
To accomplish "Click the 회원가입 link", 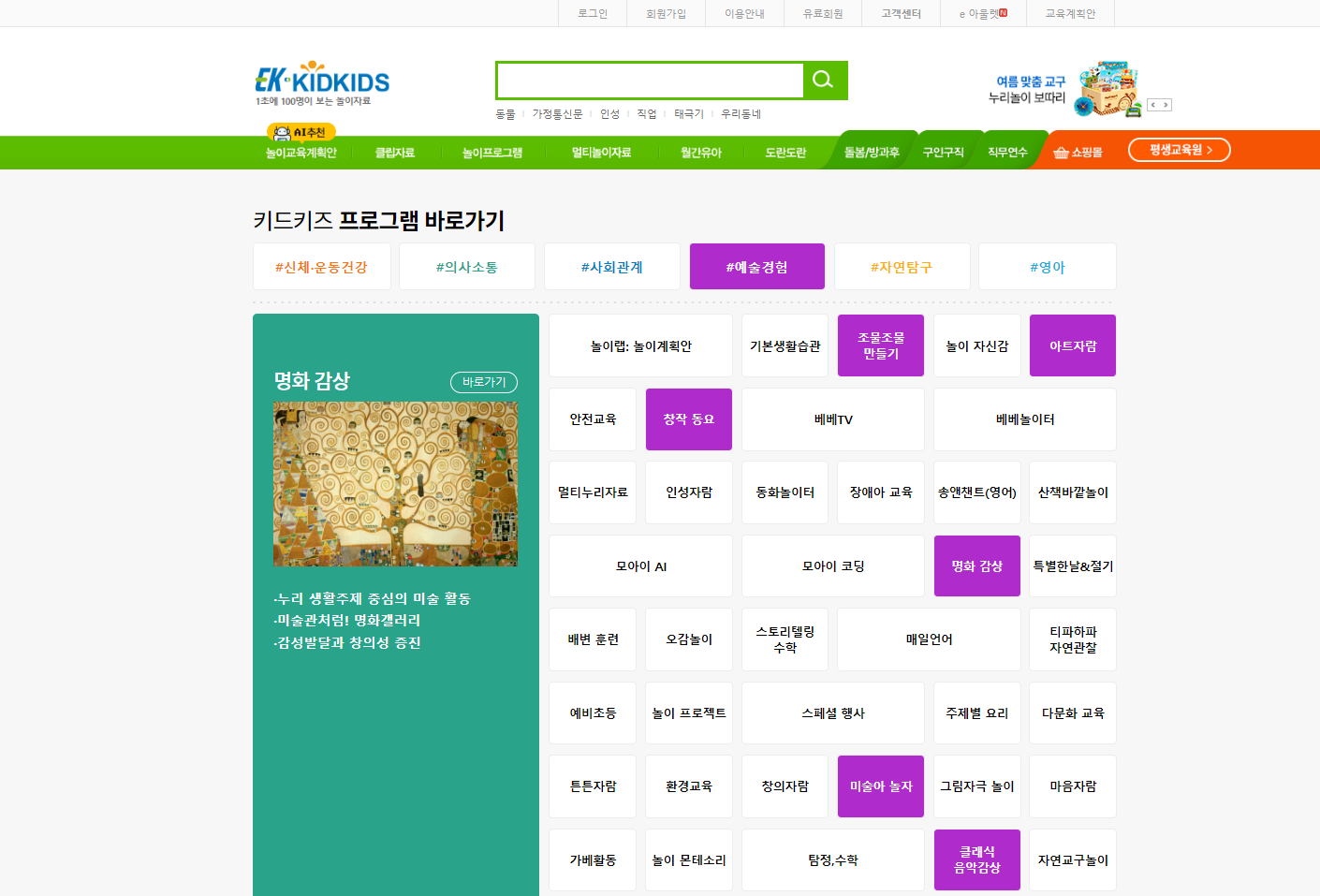I will coord(666,13).
